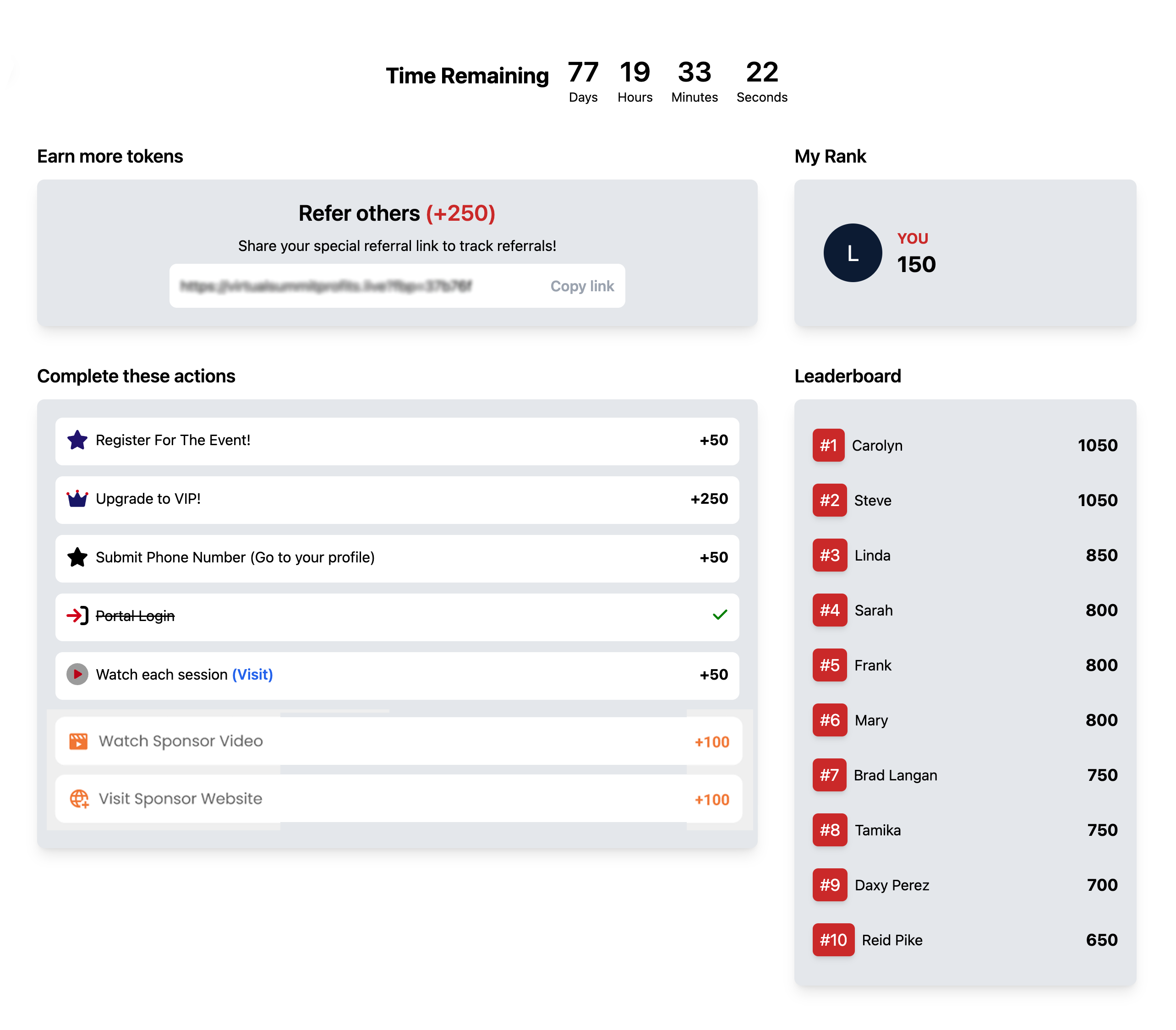Open the blue Visit link

[x=252, y=674]
